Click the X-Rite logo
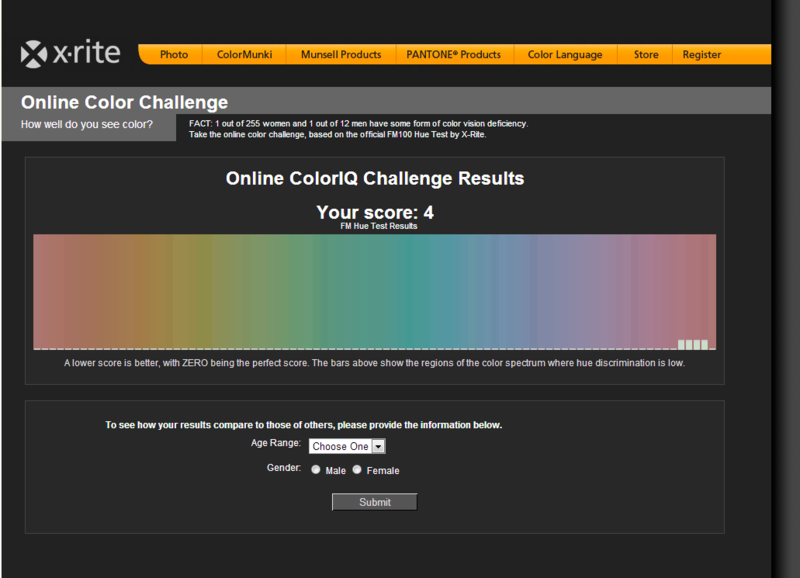 (70, 53)
